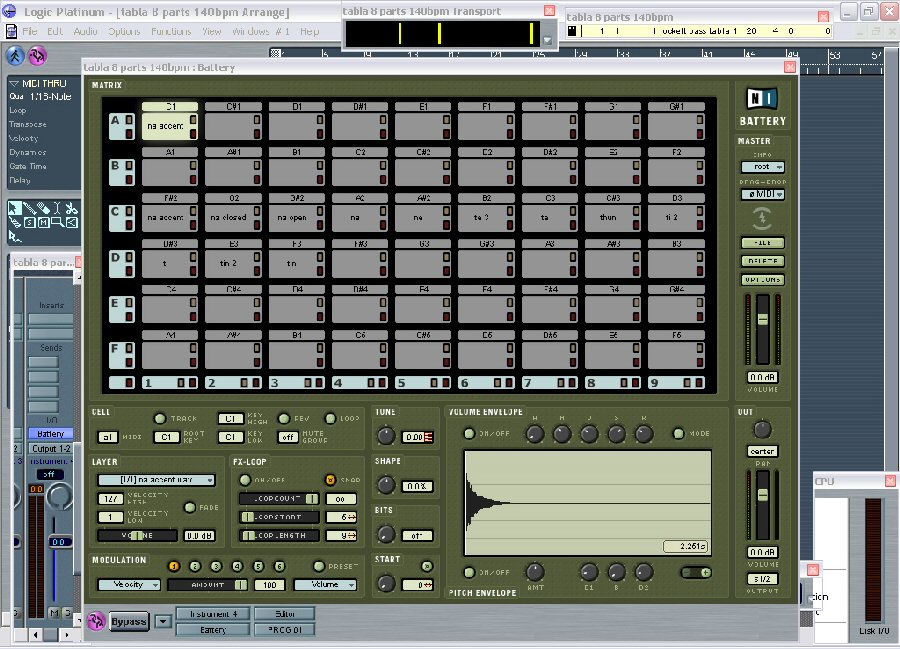Toggle FX-Loop On/Off

point(244,480)
